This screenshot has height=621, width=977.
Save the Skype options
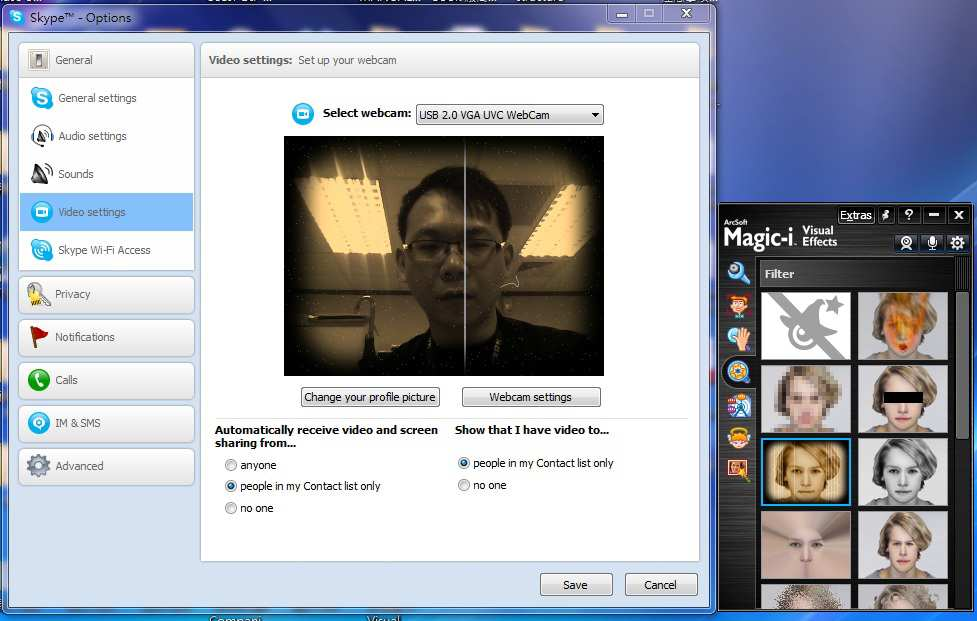point(576,585)
